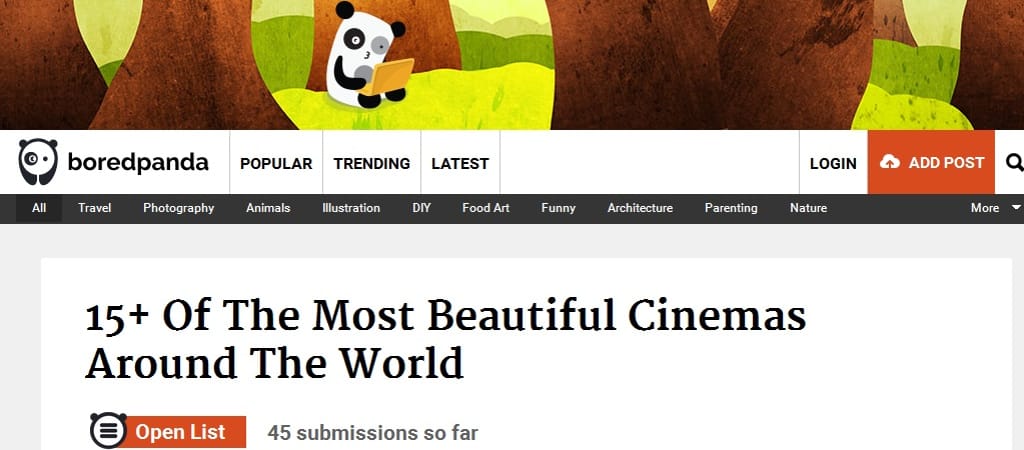Click the Login link

coord(833,163)
